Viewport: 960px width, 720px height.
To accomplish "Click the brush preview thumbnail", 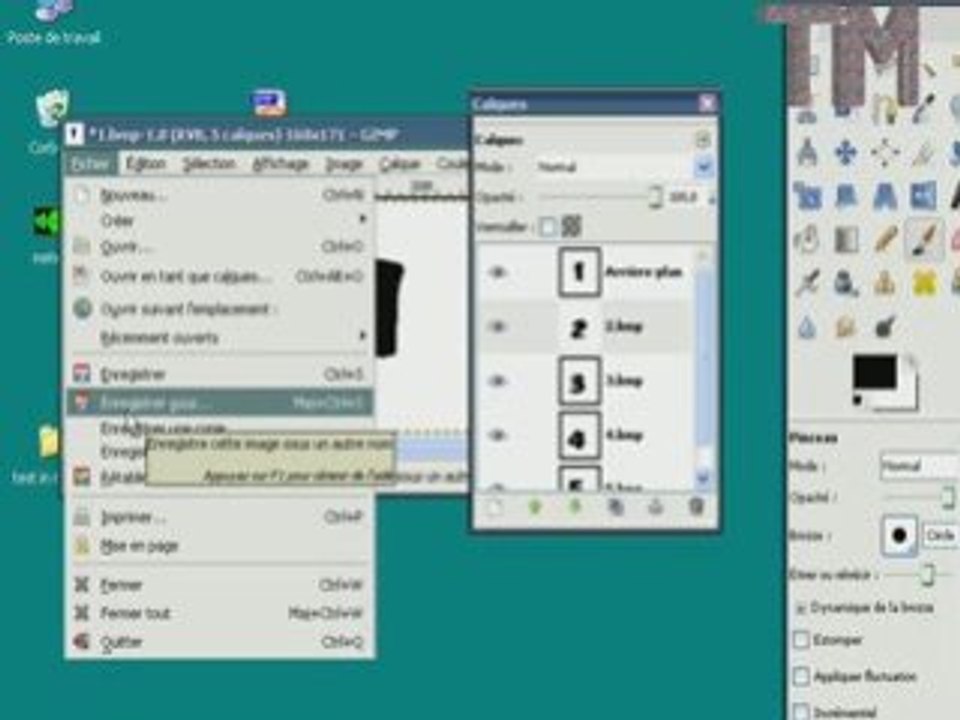I will point(899,536).
